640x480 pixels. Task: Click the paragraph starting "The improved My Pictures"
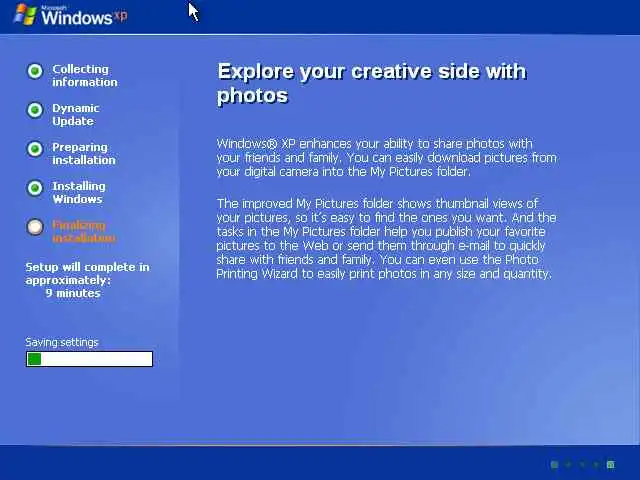pyautogui.click(x=387, y=238)
